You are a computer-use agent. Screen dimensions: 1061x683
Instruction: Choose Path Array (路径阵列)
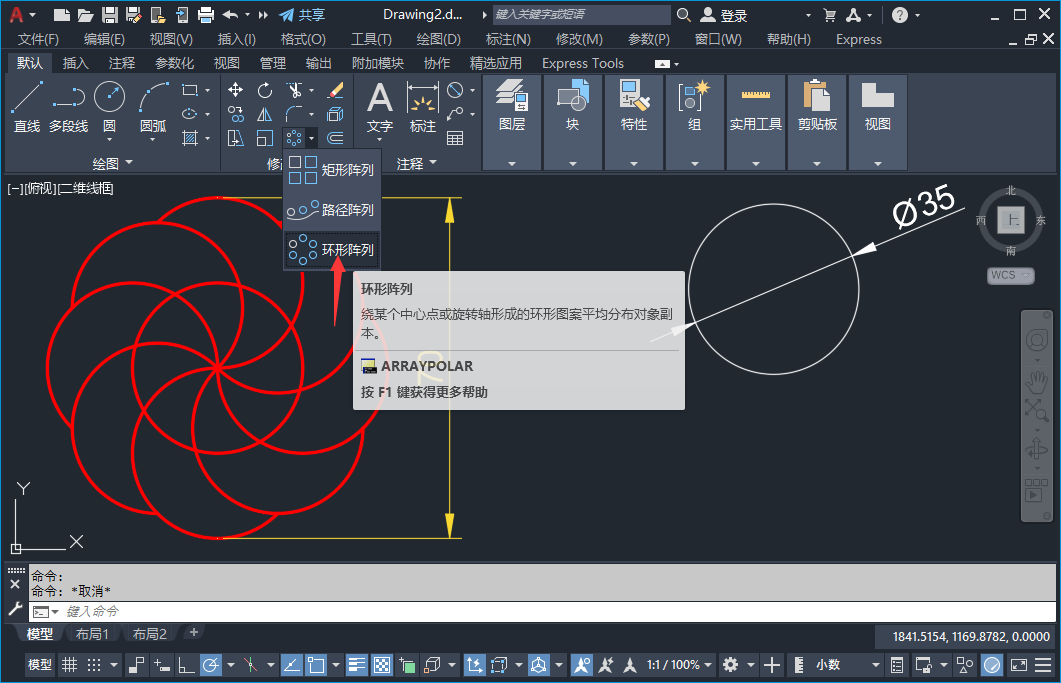click(x=332, y=210)
